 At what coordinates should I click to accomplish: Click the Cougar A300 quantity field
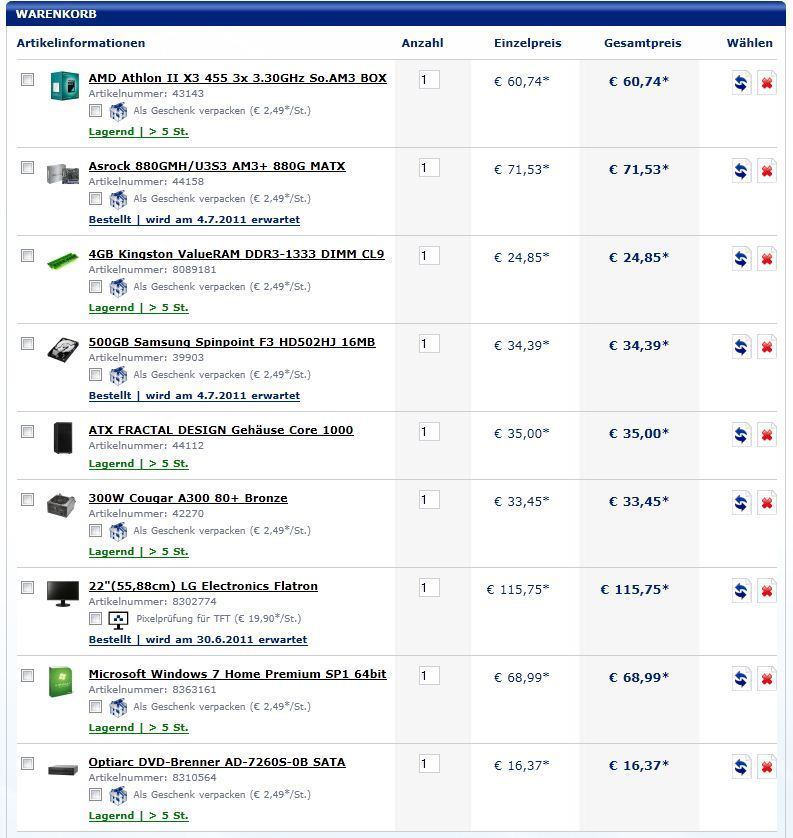coord(429,500)
